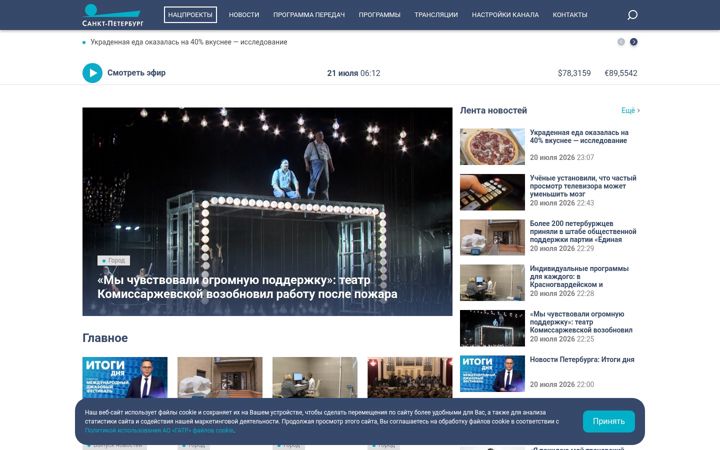
Task: Open the pizza thumbnail in news feed
Action: point(492,146)
